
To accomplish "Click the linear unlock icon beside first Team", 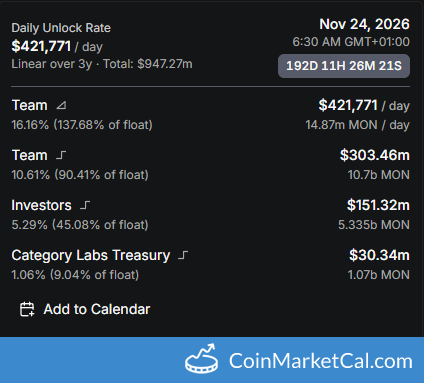I will (61, 106).
